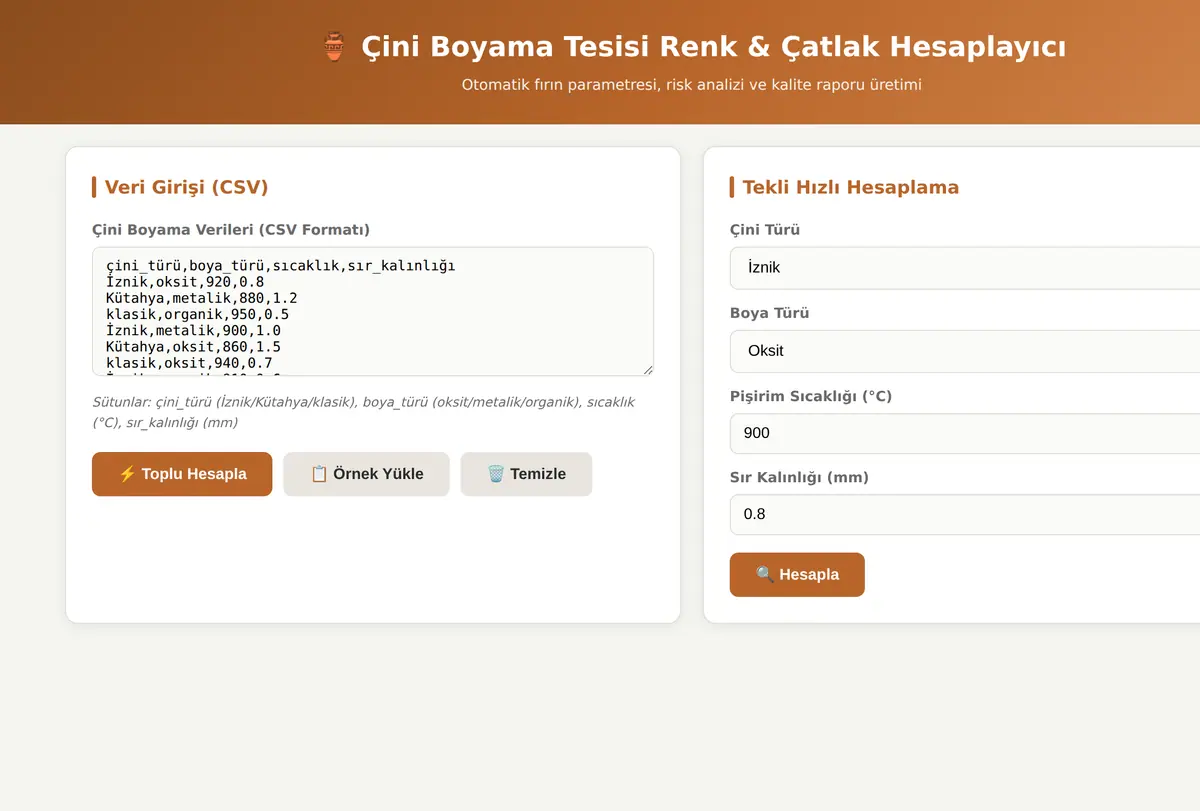Click CSV row Kütahya,oksit,860,1.5

coord(193,346)
